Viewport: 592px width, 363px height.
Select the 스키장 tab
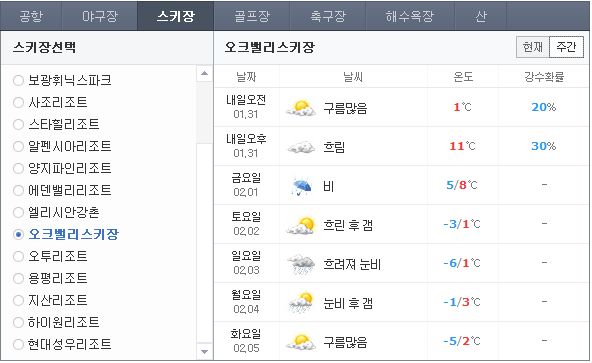click(x=176, y=16)
